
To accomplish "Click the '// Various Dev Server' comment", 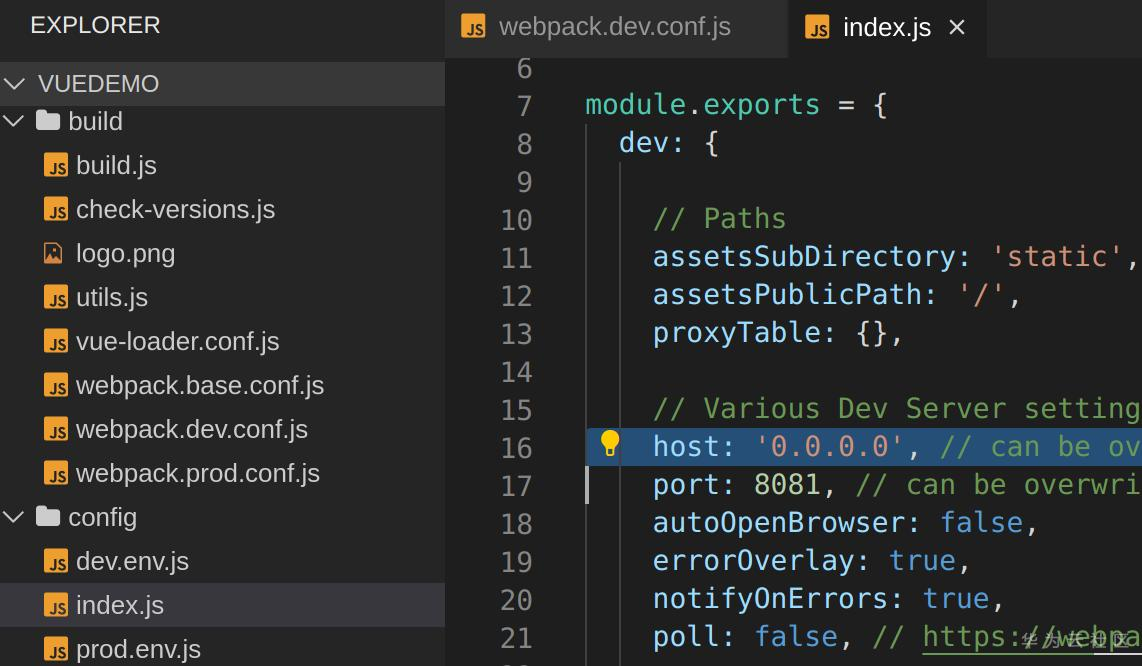I will coord(897,408).
